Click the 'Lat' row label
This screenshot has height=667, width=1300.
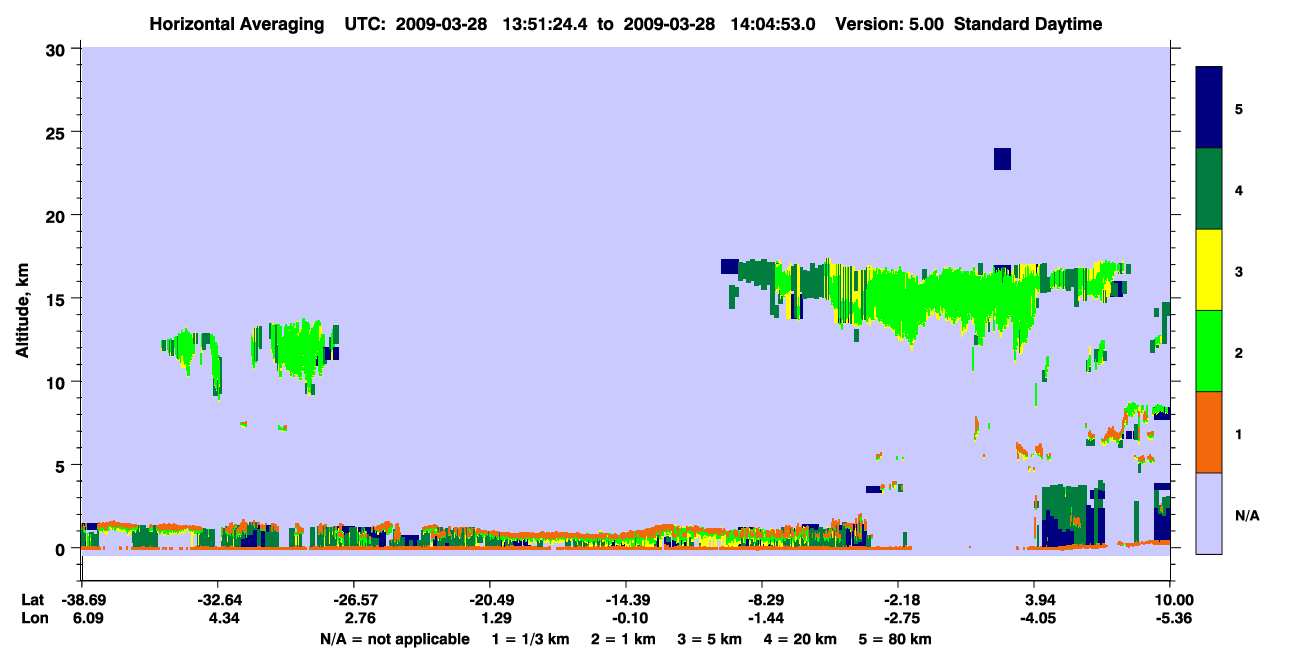[x=33, y=600]
